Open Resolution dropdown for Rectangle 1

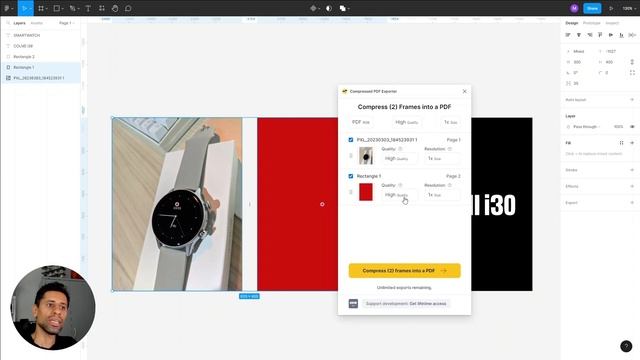pyautogui.click(x=442, y=195)
